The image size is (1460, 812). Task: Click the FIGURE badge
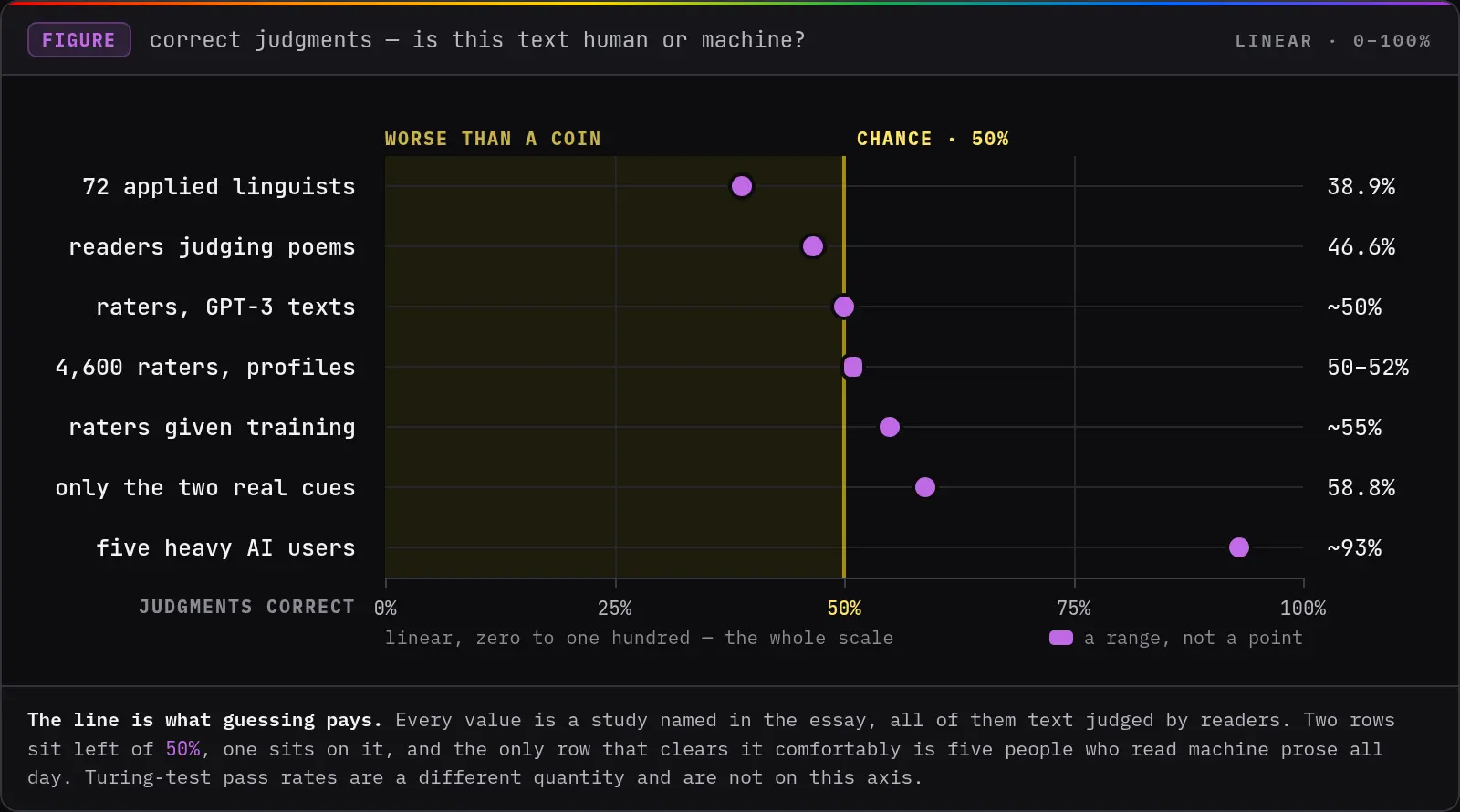79,40
